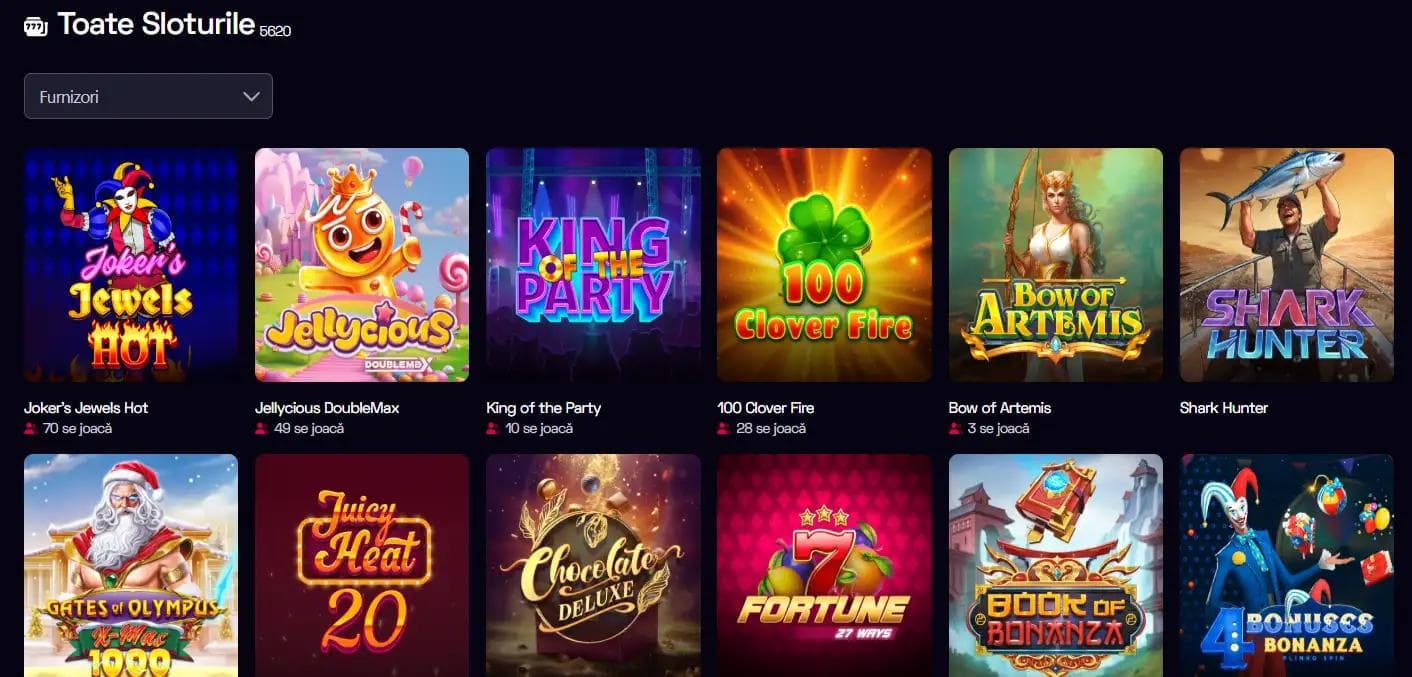This screenshot has width=1412, height=677.
Task: Open the Furnizori dropdown
Action: 148,97
